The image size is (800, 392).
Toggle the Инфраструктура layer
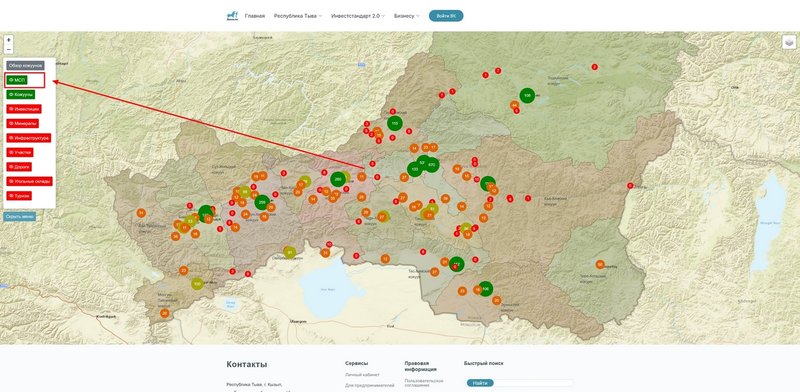28,138
